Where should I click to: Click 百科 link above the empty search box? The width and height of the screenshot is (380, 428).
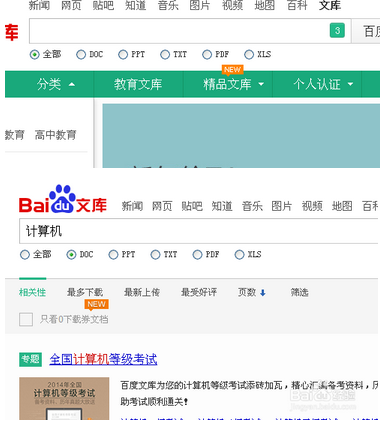click(x=297, y=5)
